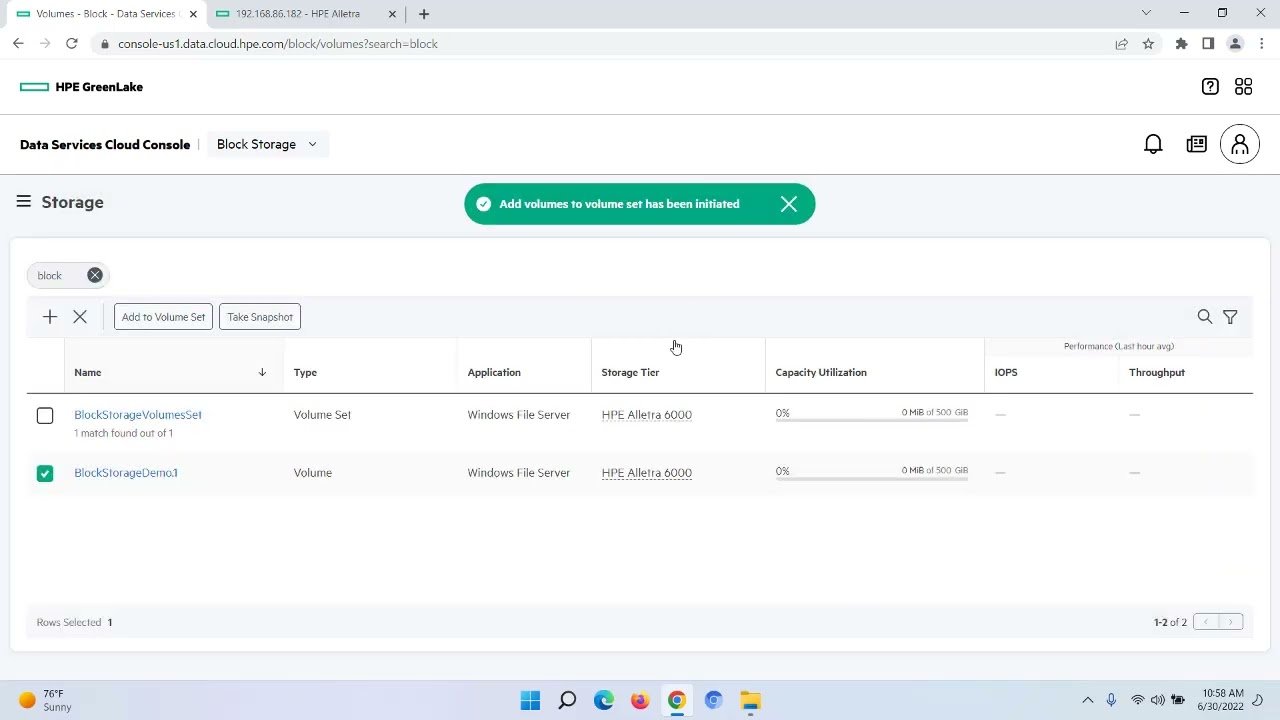Screen dimensions: 1280x720
Task: Select the Volumes - Block - Data Services tab
Action: pos(104,14)
